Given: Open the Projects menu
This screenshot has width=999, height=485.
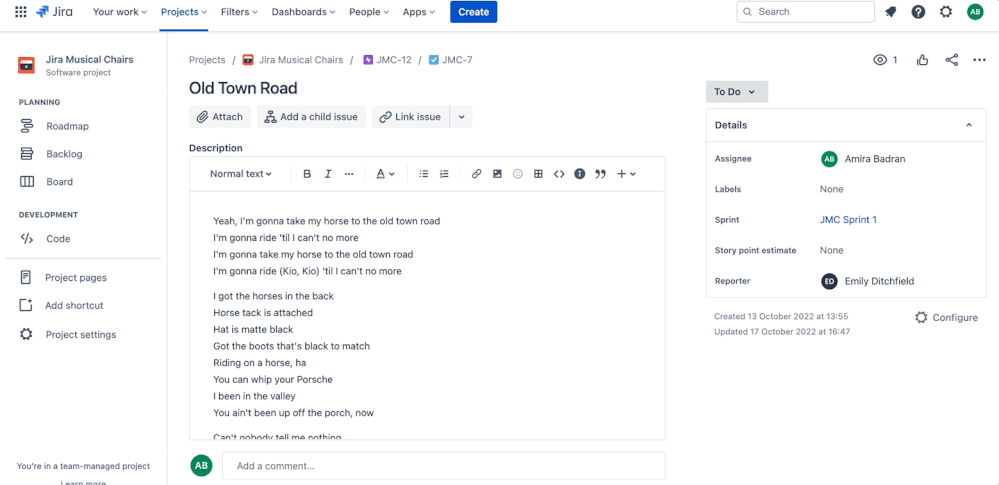Looking at the screenshot, I should [x=183, y=11].
